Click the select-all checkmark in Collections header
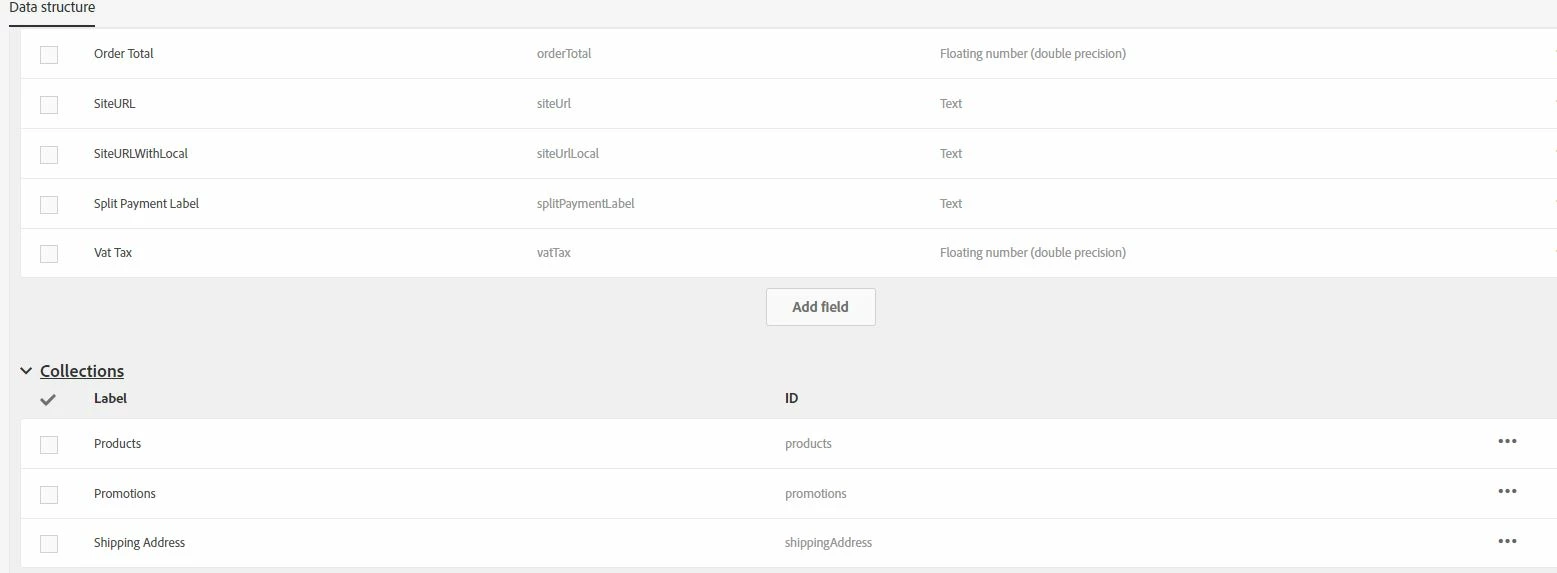Viewport: 1557px width, 573px height. pos(48,399)
